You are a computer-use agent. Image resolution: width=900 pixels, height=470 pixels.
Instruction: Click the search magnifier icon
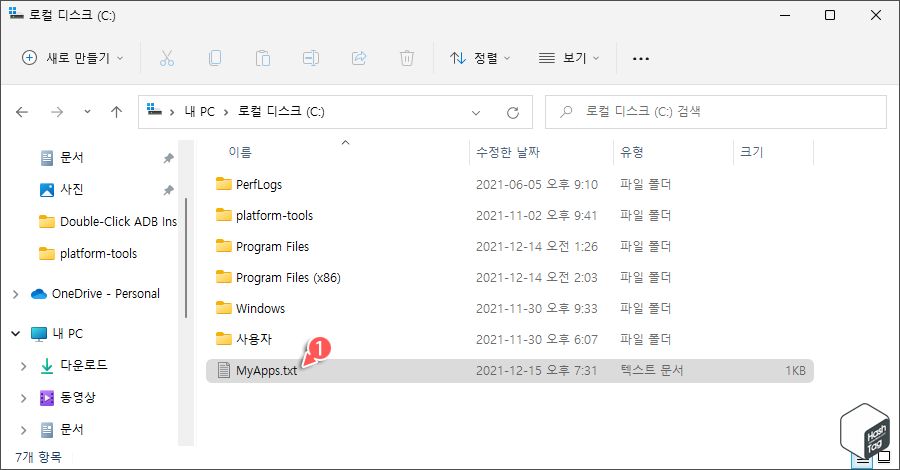(x=566, y=111)
